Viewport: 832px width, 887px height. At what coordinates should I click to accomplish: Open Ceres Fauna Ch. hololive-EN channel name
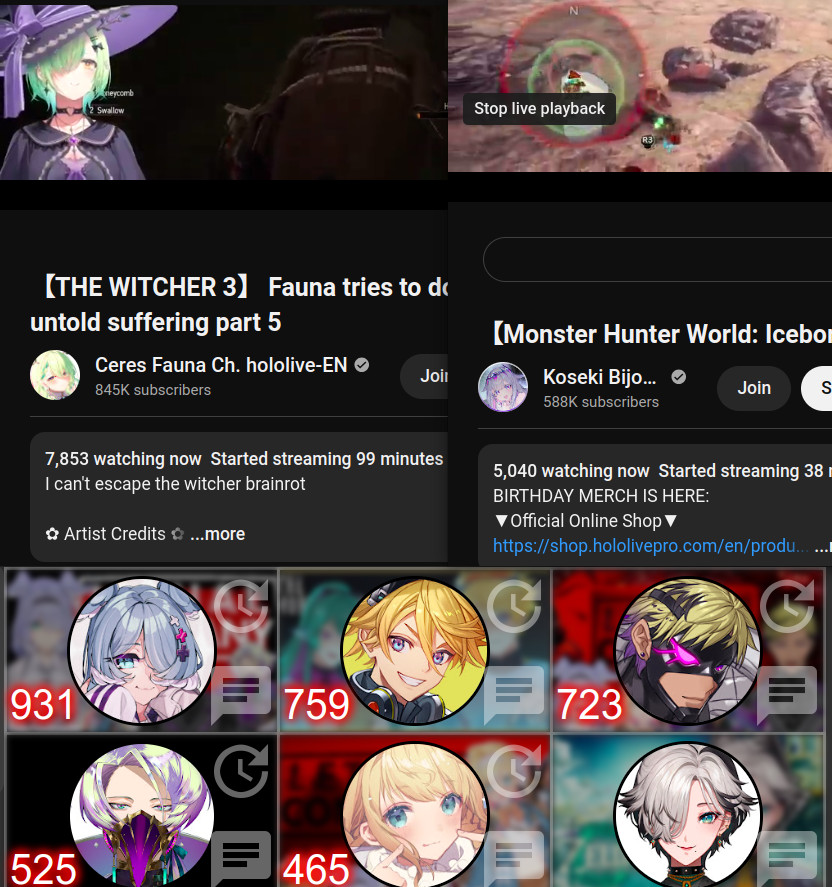click(x=221, y=365)
